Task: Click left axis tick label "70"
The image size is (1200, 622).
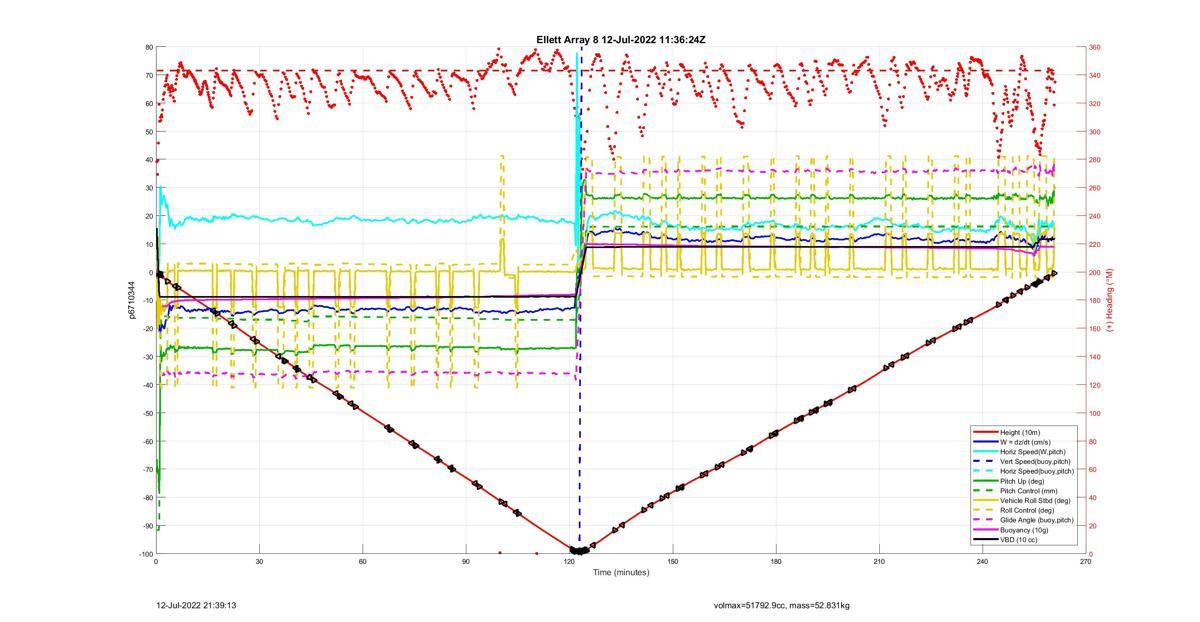Action: 148,75
